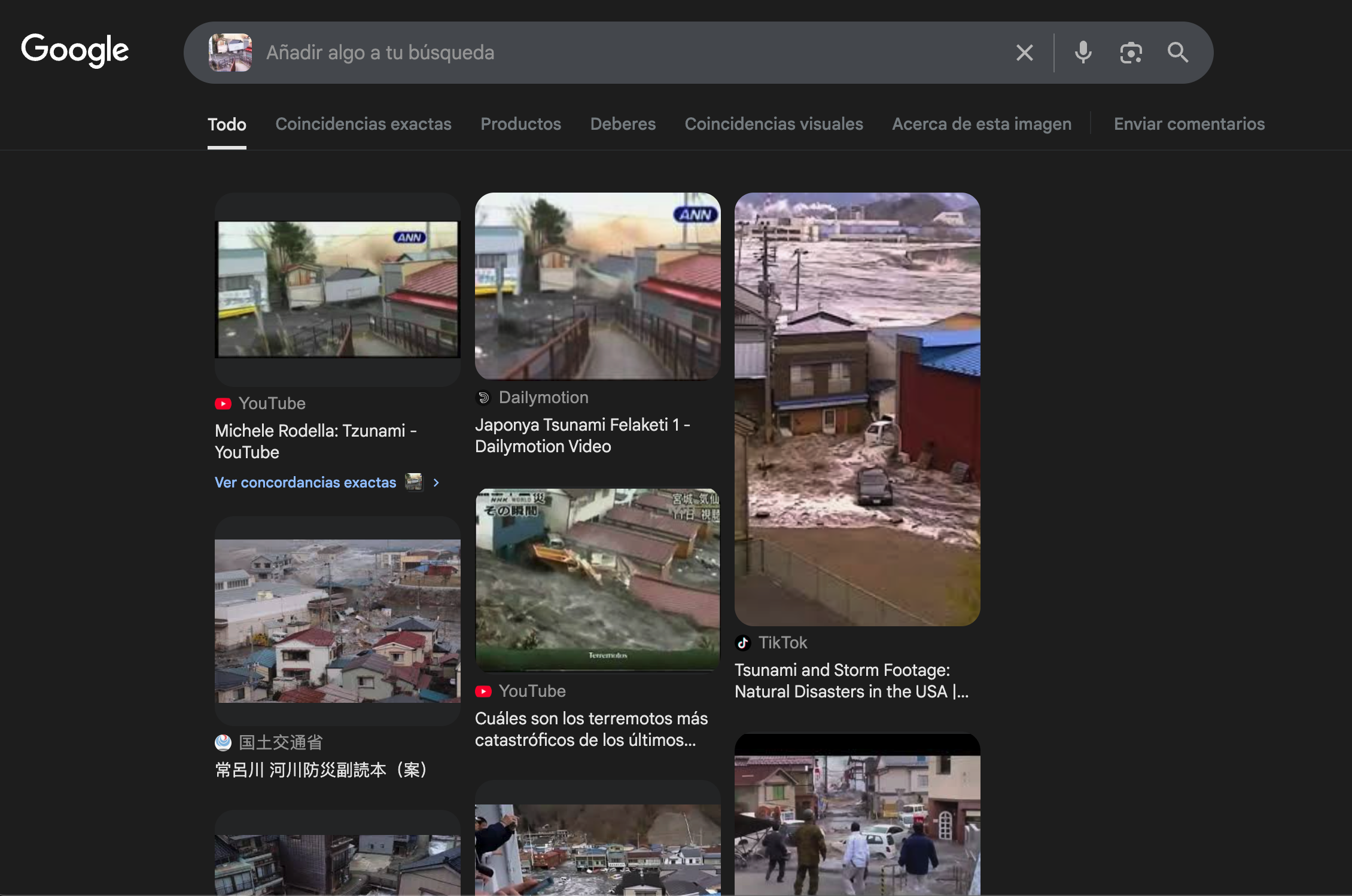Click Enviar comentarios link
Image resolution: width=1352 pixels, height=896 pixels.
click(x=1189, y=124)
